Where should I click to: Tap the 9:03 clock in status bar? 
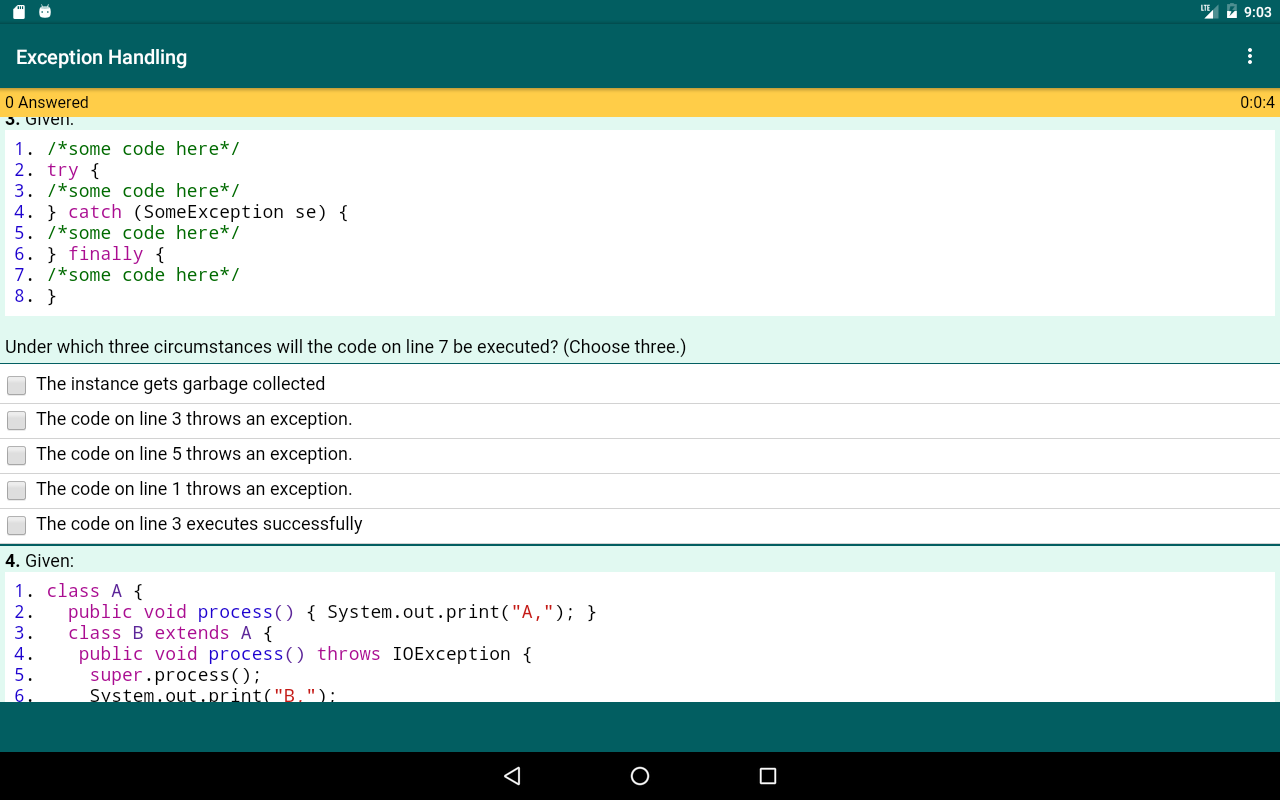[x=1257, y=12]
